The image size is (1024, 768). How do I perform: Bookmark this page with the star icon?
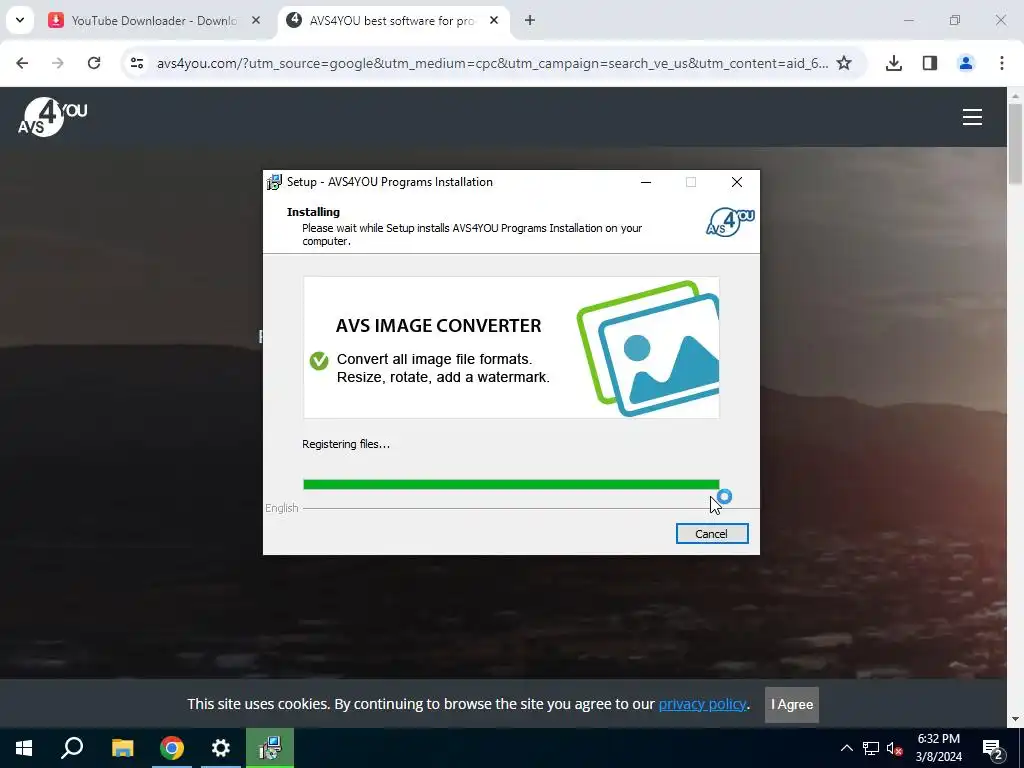[x=844, y=63]
